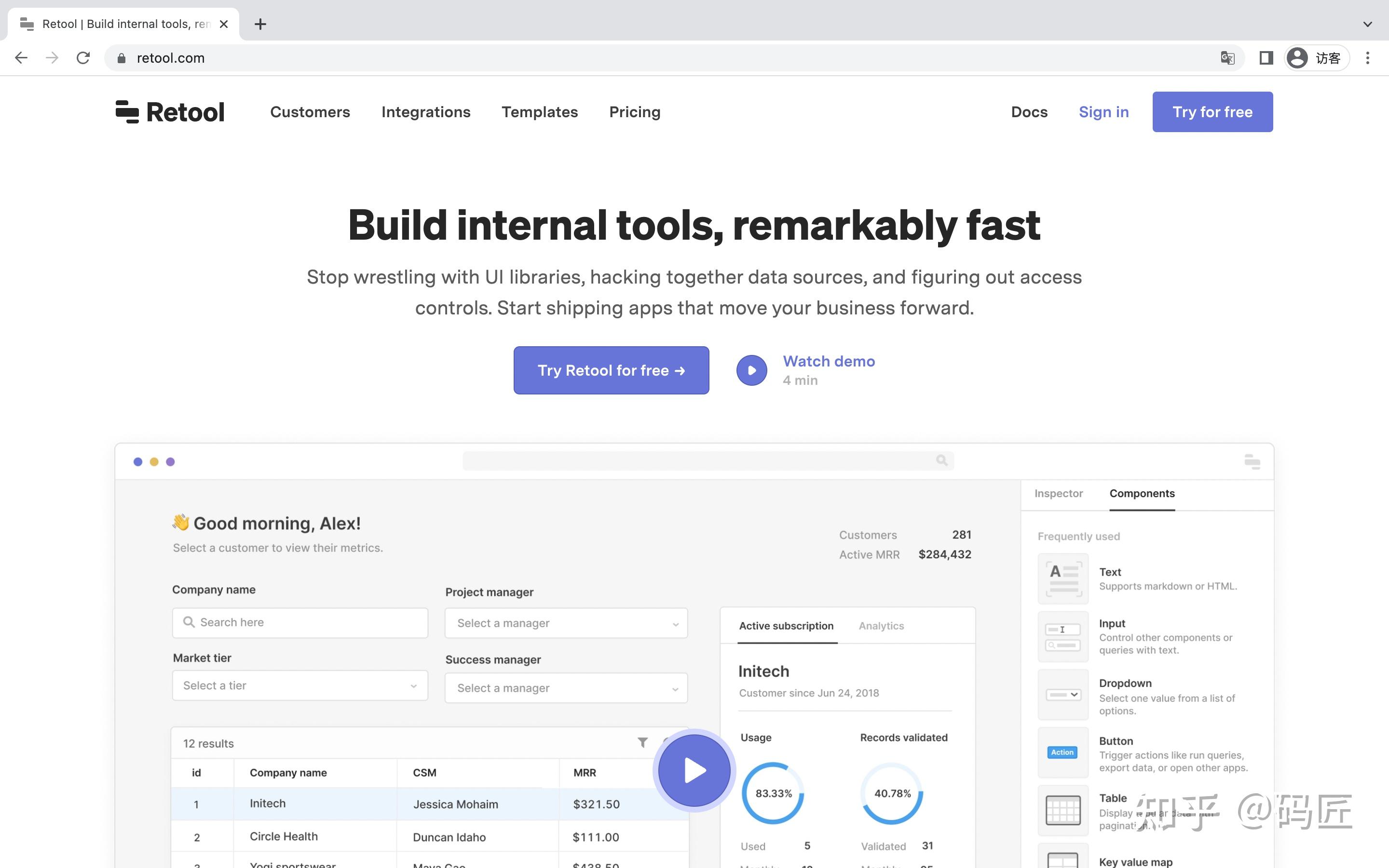Select the Button component Action icon
This screenshot has height=868, width=1389.
click(x=1062, y=752)
